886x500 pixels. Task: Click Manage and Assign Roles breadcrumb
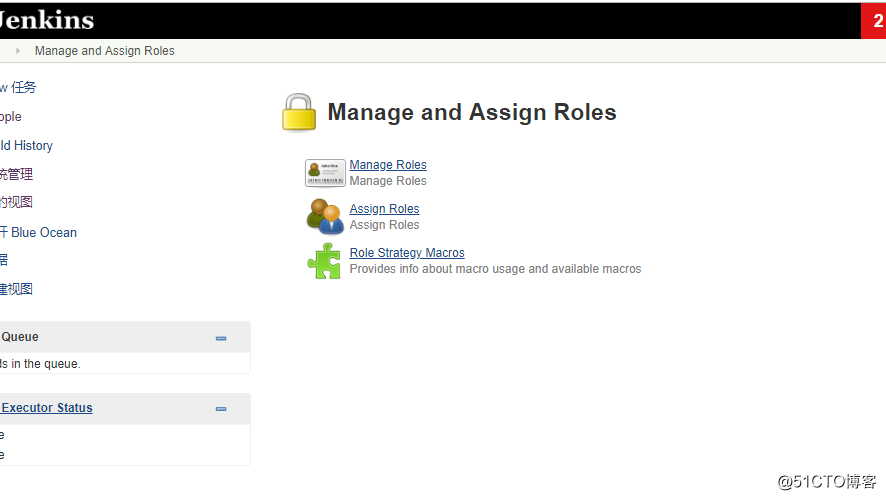tap(105, 51)
